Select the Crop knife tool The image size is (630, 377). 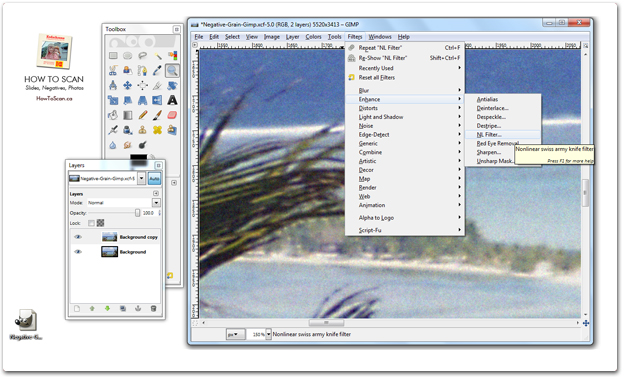click(158, 85)
